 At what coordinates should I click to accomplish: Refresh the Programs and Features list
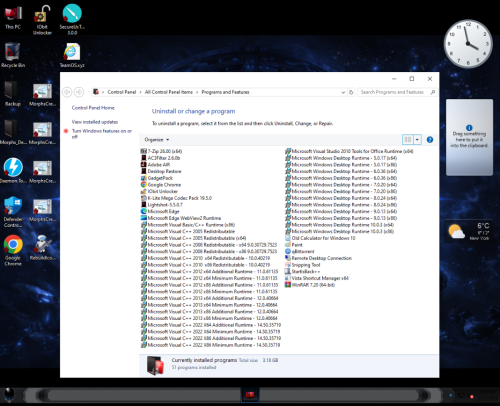351,92
